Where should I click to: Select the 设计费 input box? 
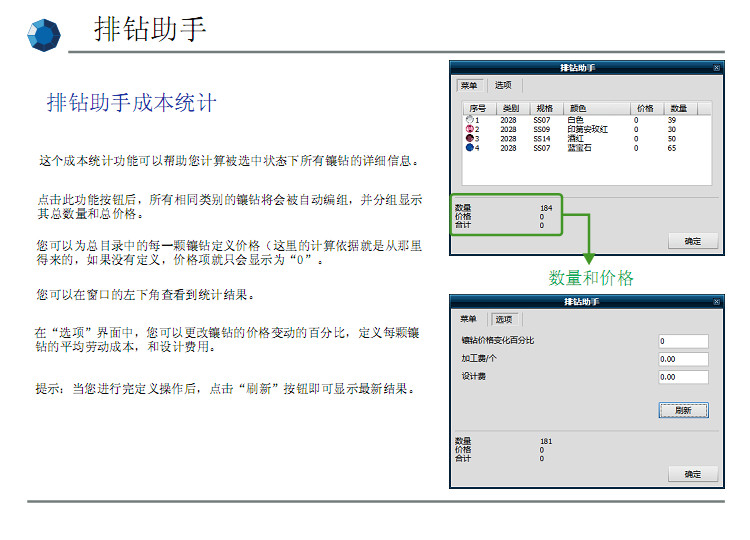(683, 377)
